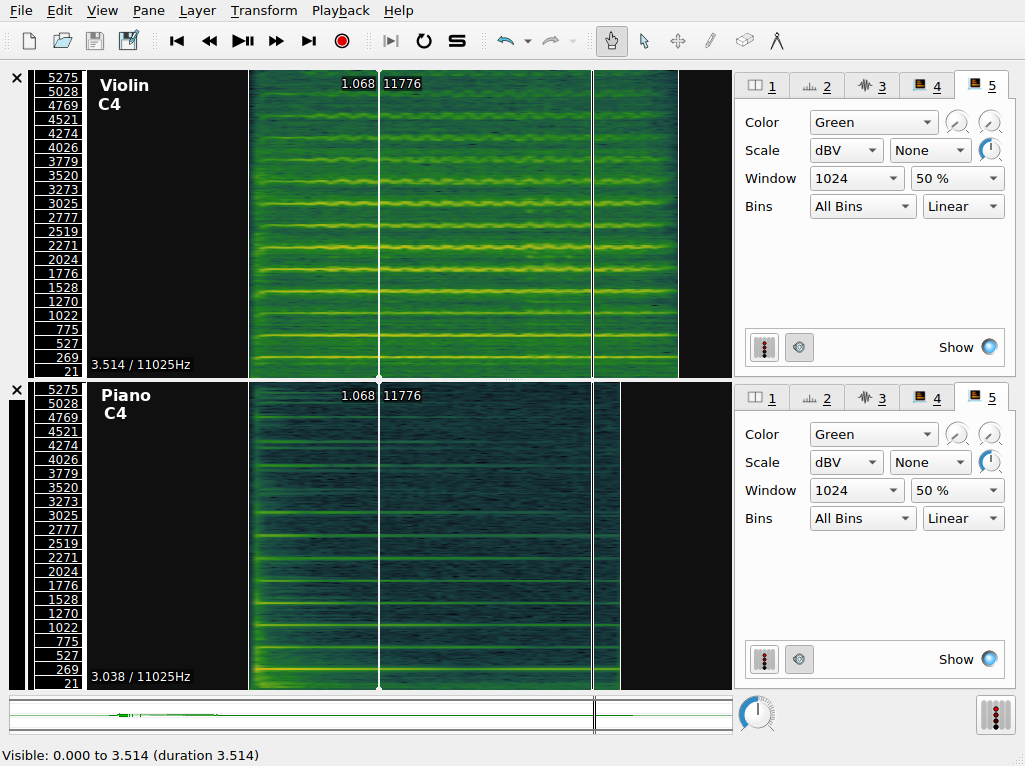This screenshot has height=766, width=1025.
Task: Open Color dropdown in Violin pane properties
Action: tap(873, 122)
